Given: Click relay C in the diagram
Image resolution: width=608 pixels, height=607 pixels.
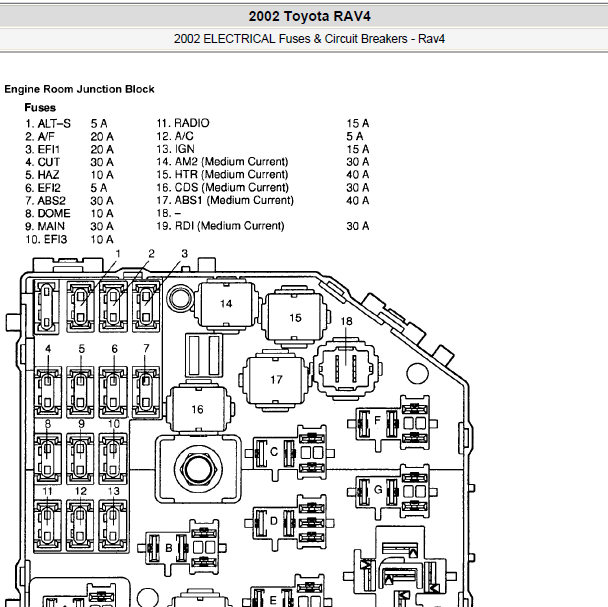Looking at the screenshot, I should 290,453.
